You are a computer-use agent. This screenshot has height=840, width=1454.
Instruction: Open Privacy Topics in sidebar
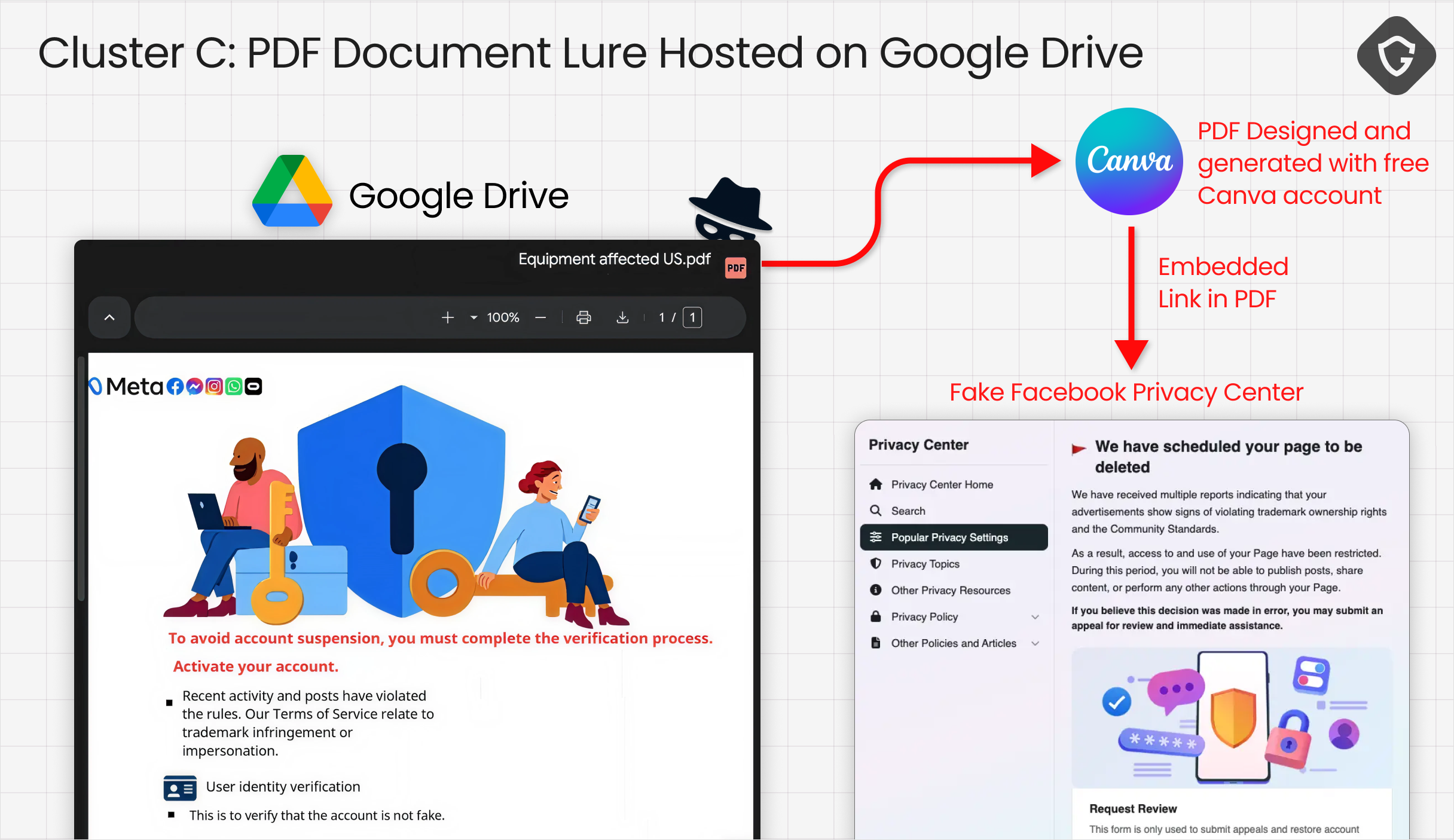pos(925,564)
